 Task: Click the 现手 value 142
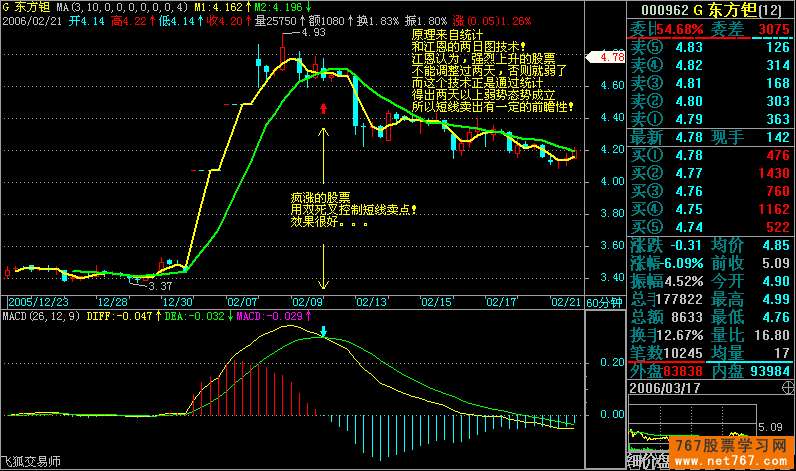coord(778,137)
